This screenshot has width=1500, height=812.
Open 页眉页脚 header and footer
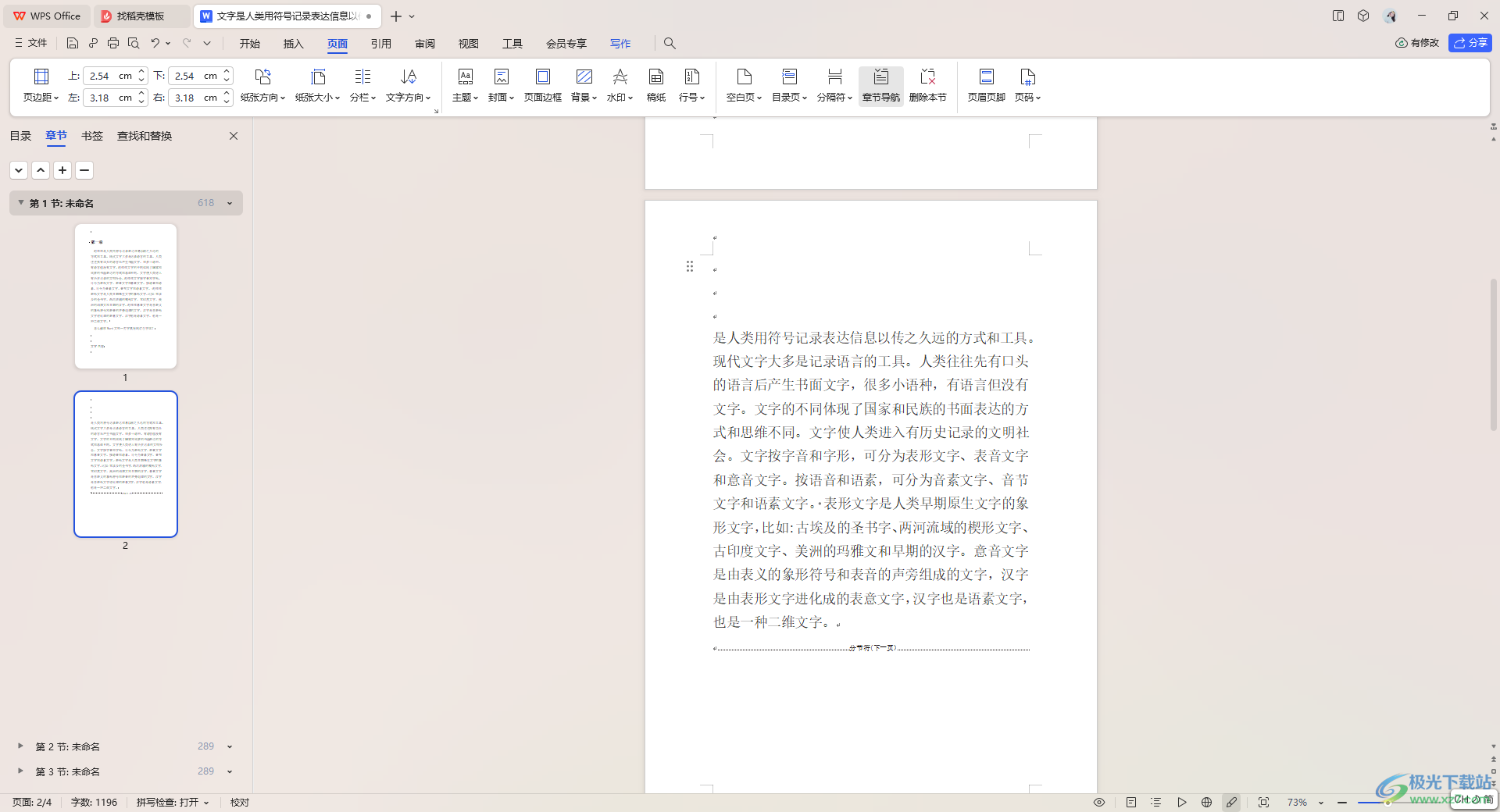pyautogui.click(x=986, y=86)
